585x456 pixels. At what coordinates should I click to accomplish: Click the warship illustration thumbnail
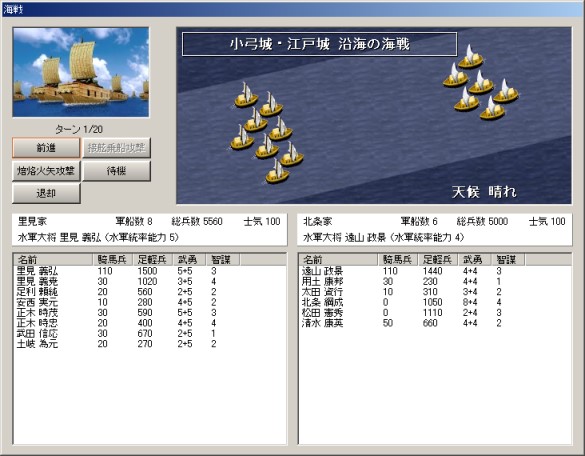pos(81,72)
